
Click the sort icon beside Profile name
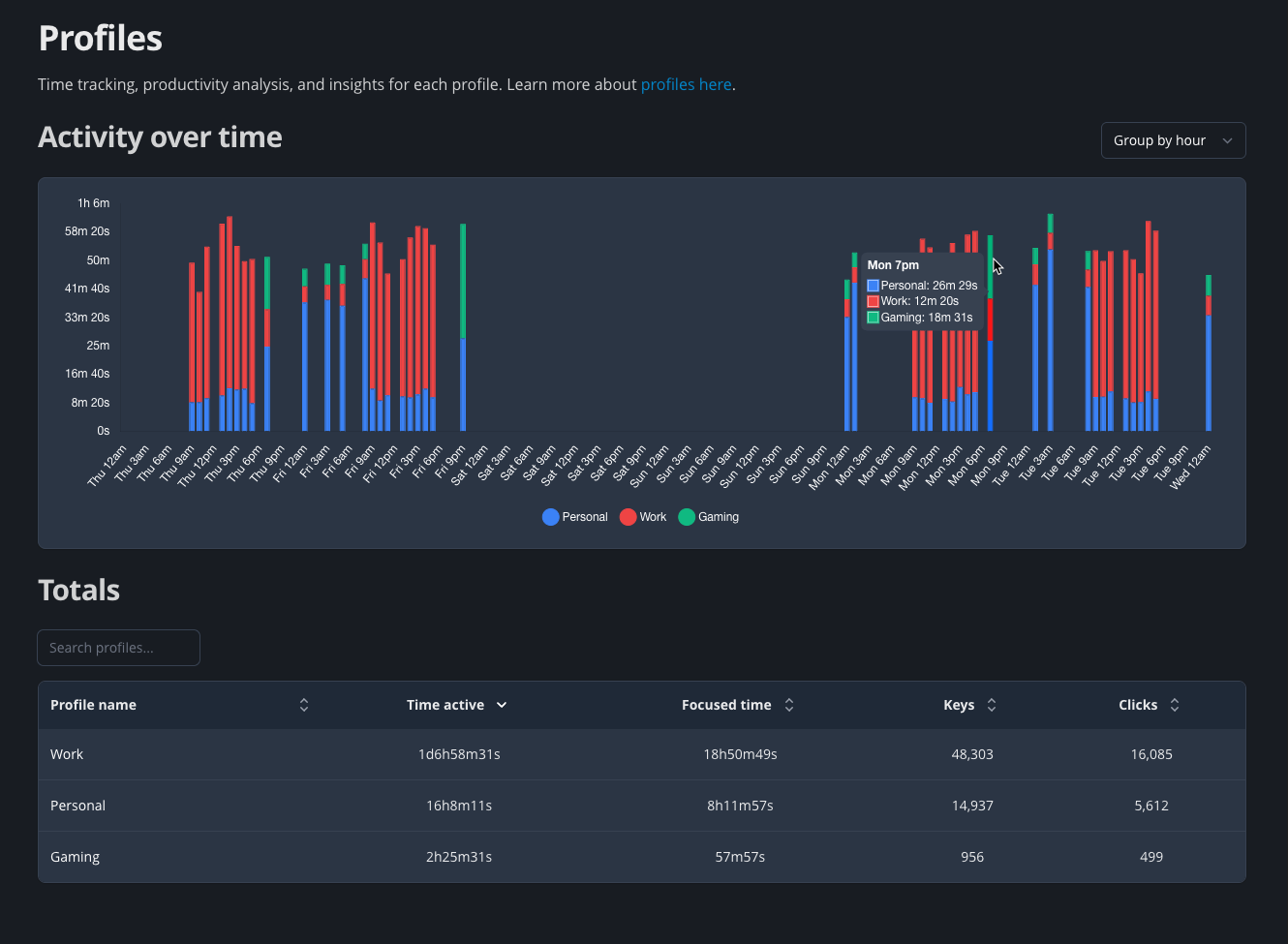[x=304, y=705]
